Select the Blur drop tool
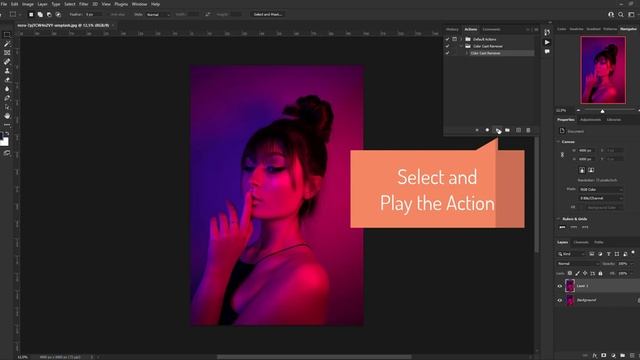 pyautogui.click(x=7, y=89)
